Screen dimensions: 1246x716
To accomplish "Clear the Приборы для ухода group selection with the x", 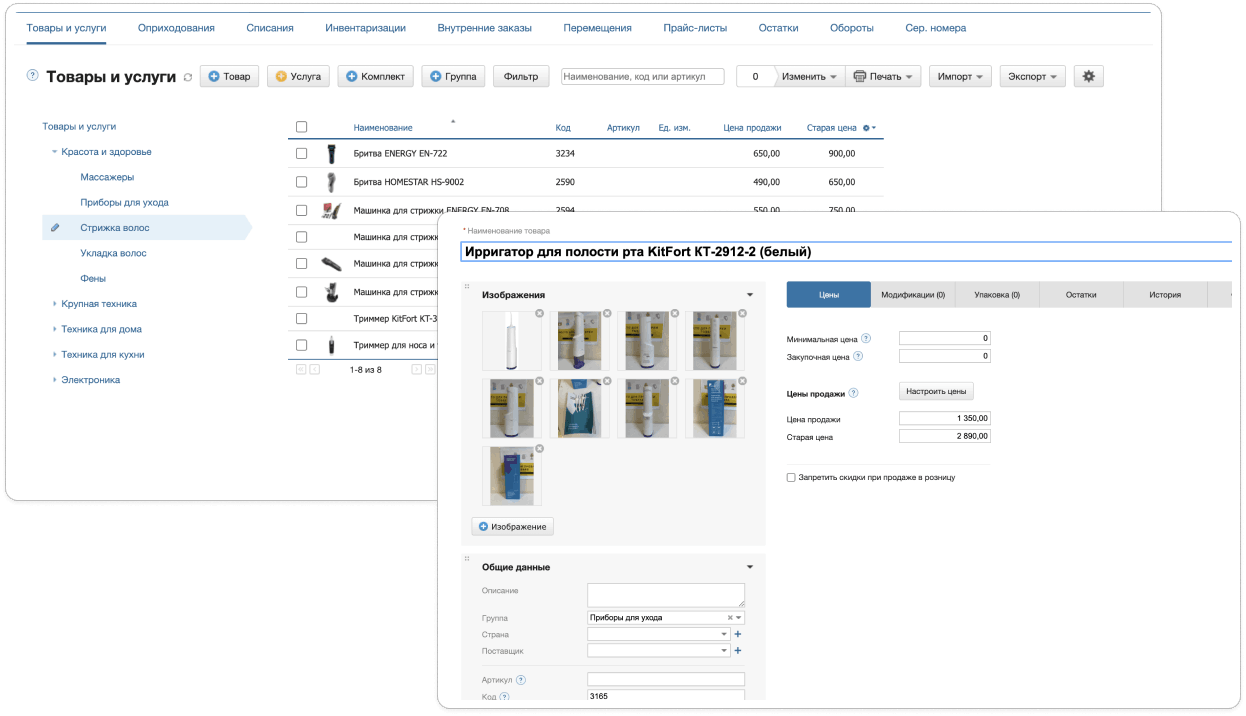I will [x=730, y=618].
